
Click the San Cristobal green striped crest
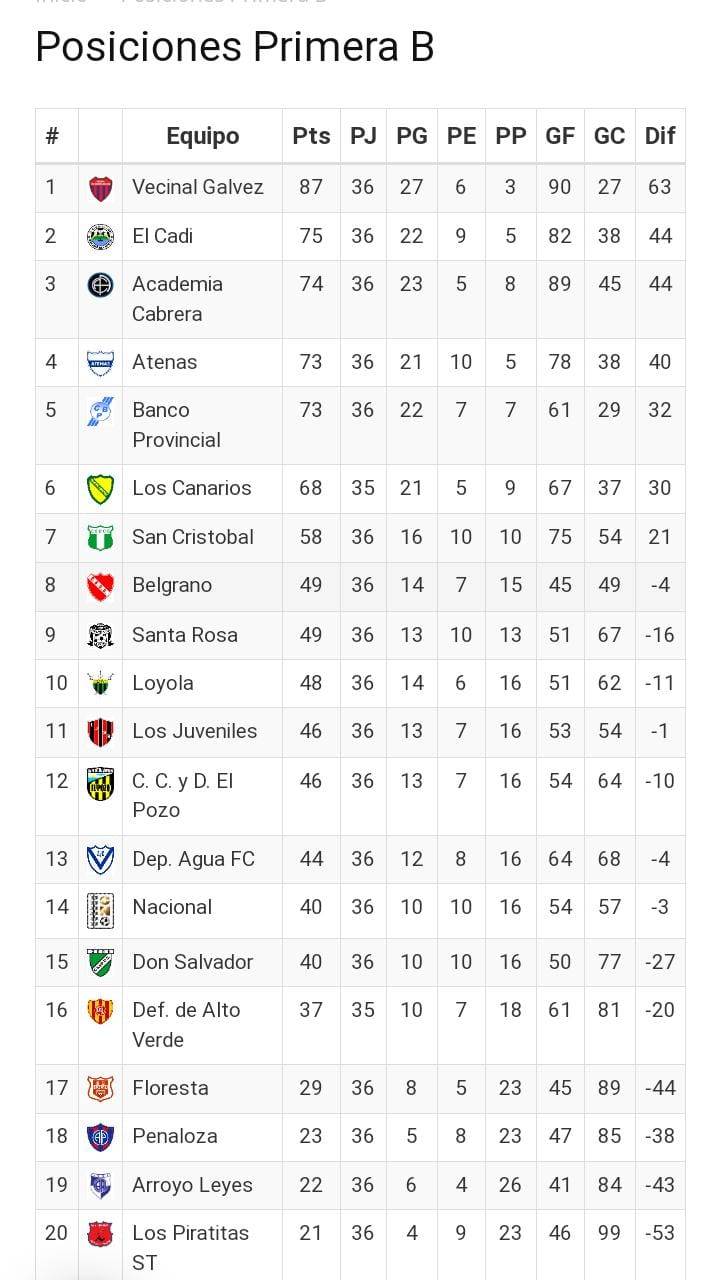click(100, 538)
